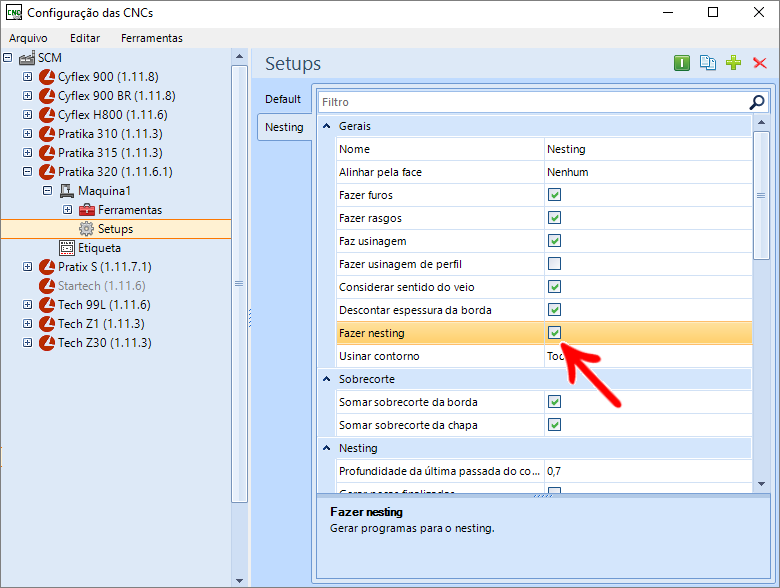Screen dimensions: 780x588
Task: Open the Arquivo menu
Action: pos(28,38)
